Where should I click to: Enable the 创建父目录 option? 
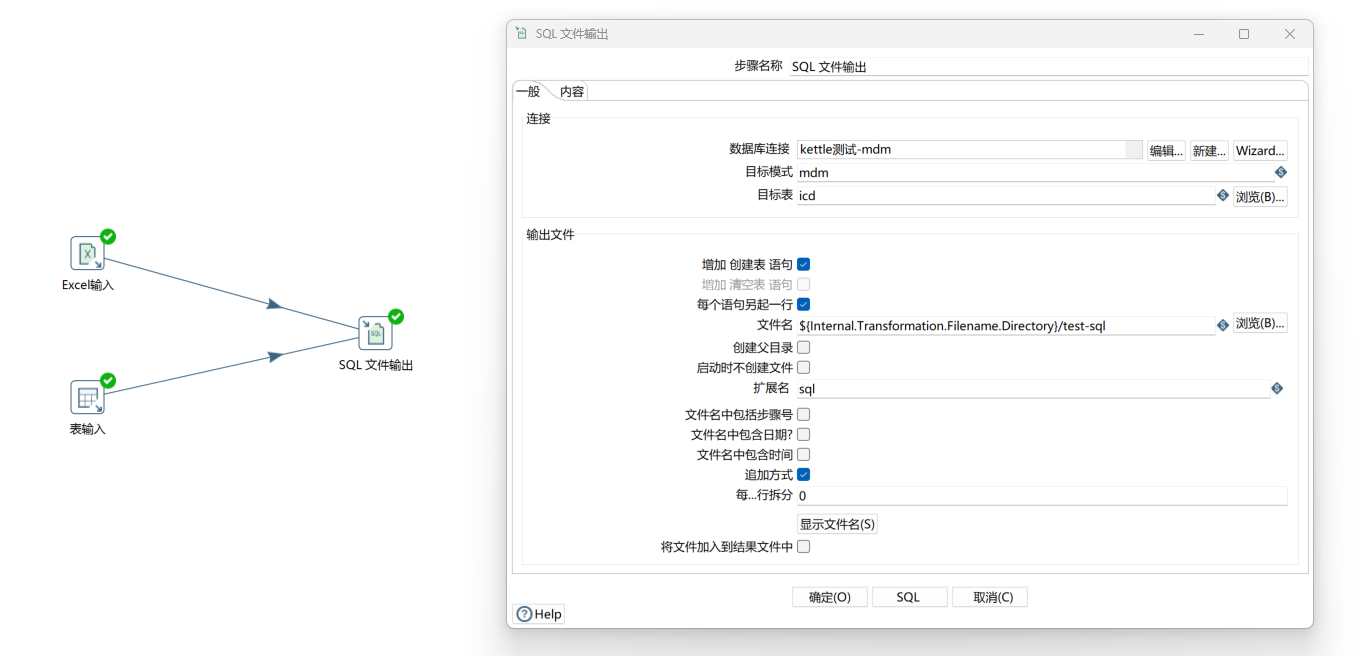pyautogui.click(x=804, y=347)
